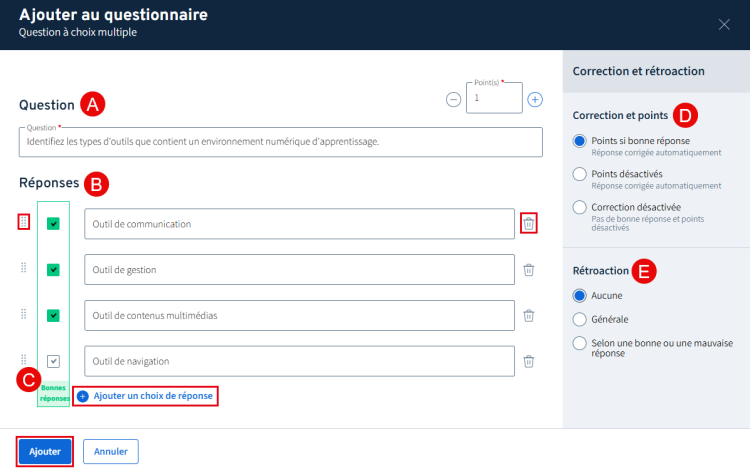Delete the 'Outil de communication' answer
The image size is (750, 476).
(528, 223)
